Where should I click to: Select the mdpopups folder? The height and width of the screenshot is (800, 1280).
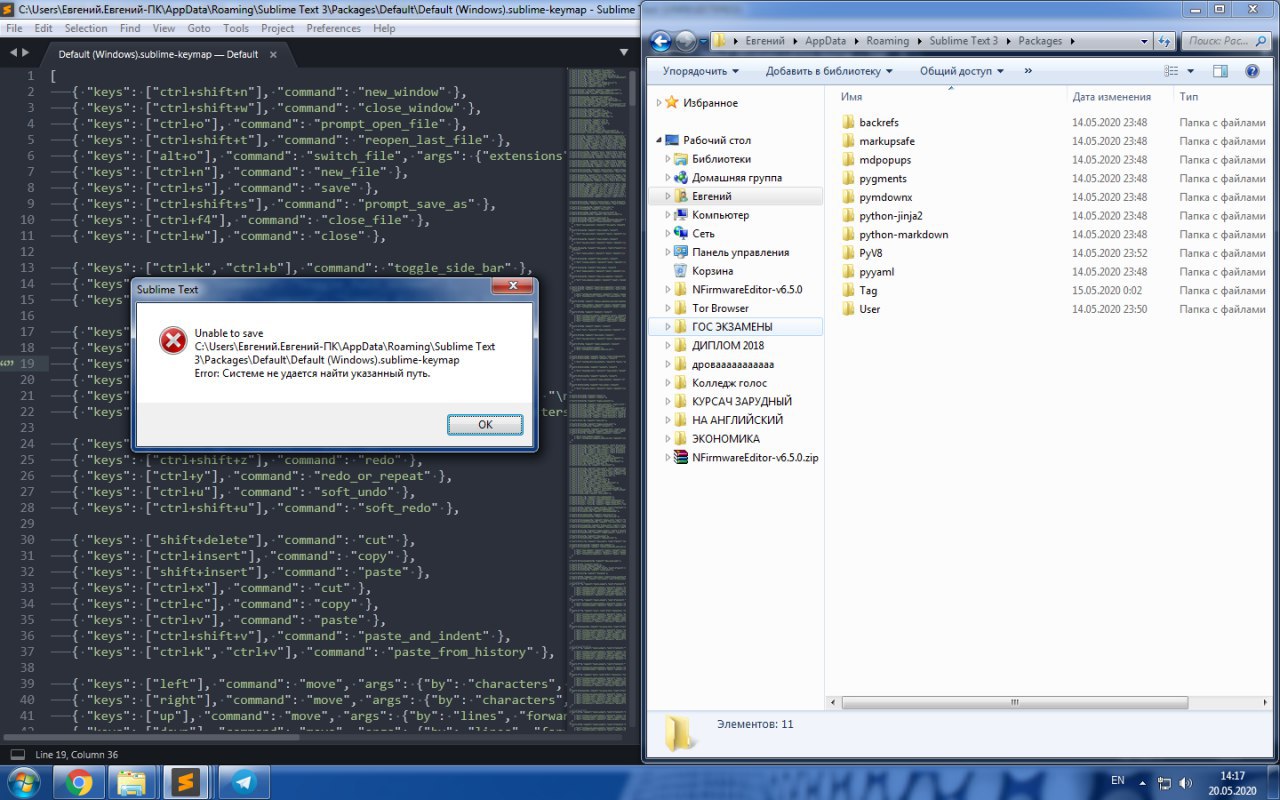pyautogui.click(x=885, y=160)
